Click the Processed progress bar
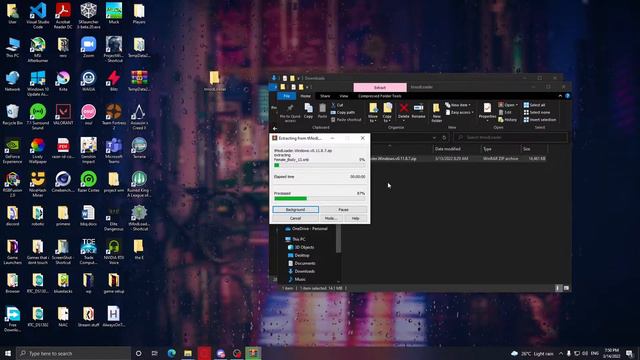The image size is (640, 360). tap(319, 198)
